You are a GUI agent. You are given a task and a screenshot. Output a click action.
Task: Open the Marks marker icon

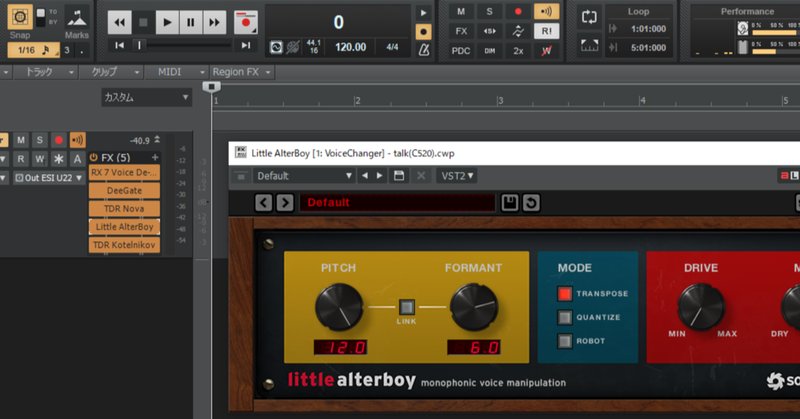tap(77, 19)
